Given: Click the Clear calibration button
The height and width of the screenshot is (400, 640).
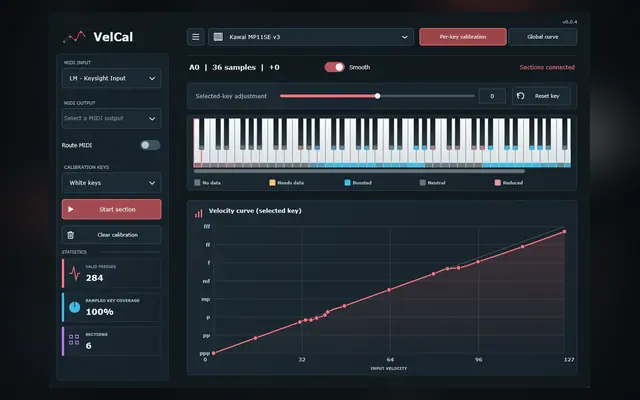Looking at the screenshot, I should pos(111,235).
